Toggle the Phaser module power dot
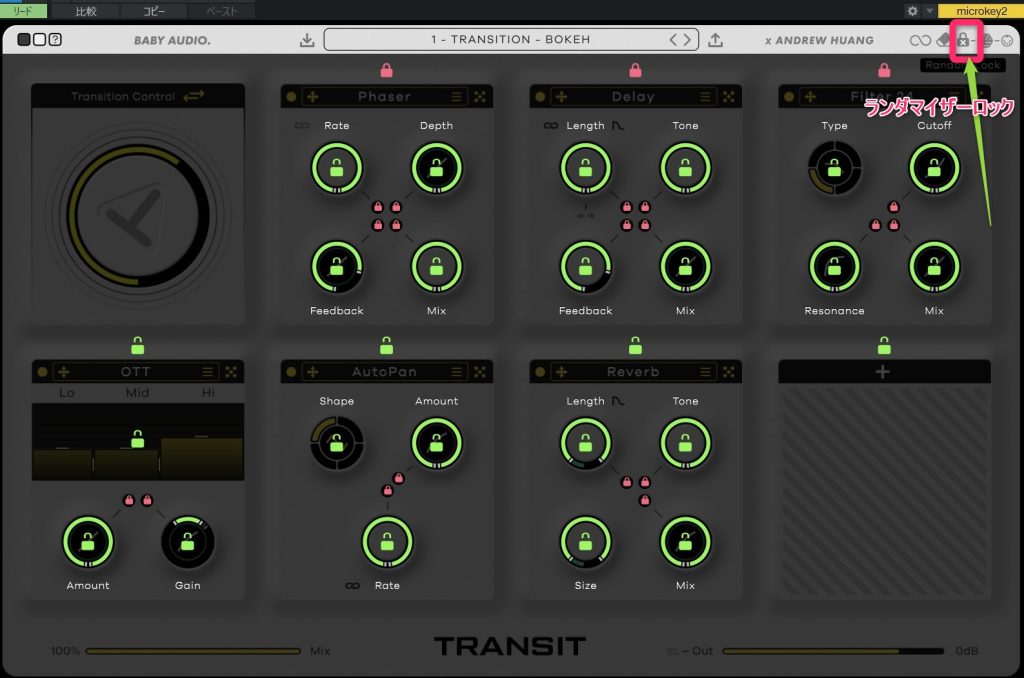Image resolution: width=1024 pixels, height=678 pixels. pos(291,97)
